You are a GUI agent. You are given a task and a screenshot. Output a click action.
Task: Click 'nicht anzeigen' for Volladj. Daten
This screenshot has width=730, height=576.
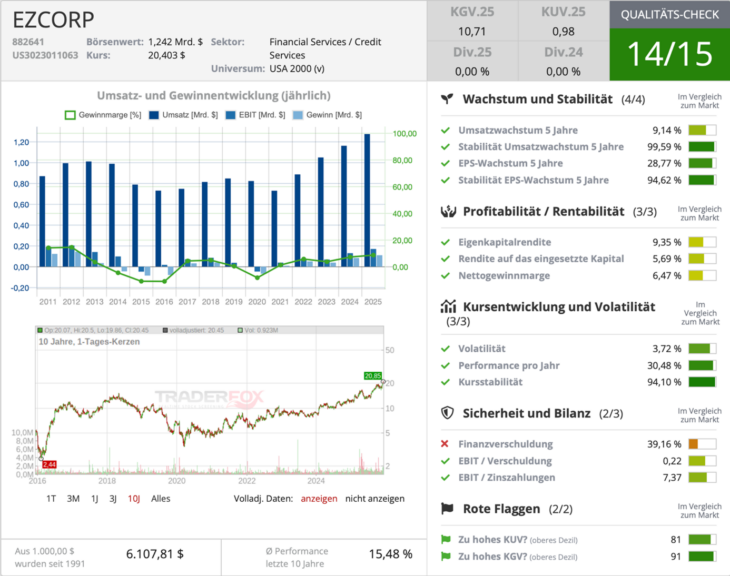375,498
